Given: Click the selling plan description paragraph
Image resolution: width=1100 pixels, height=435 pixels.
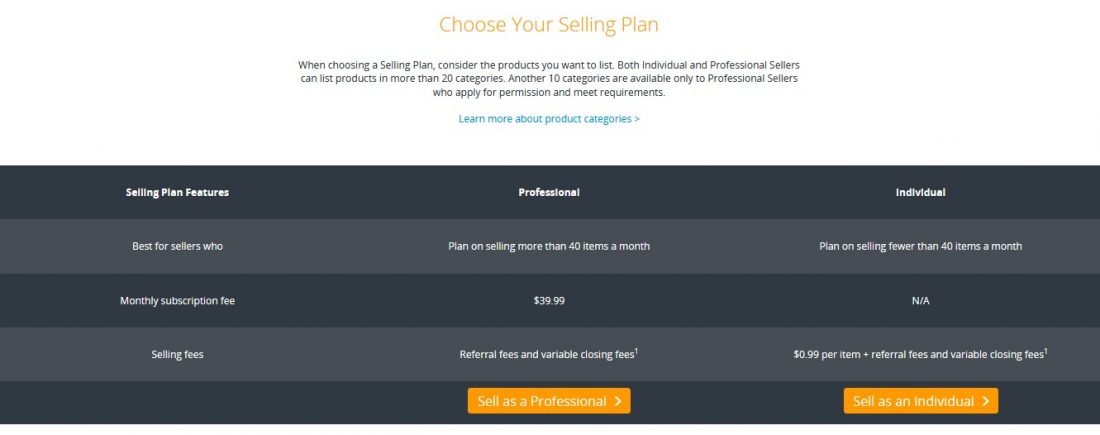Looking at the screenshot, I should tap(549, 79).
